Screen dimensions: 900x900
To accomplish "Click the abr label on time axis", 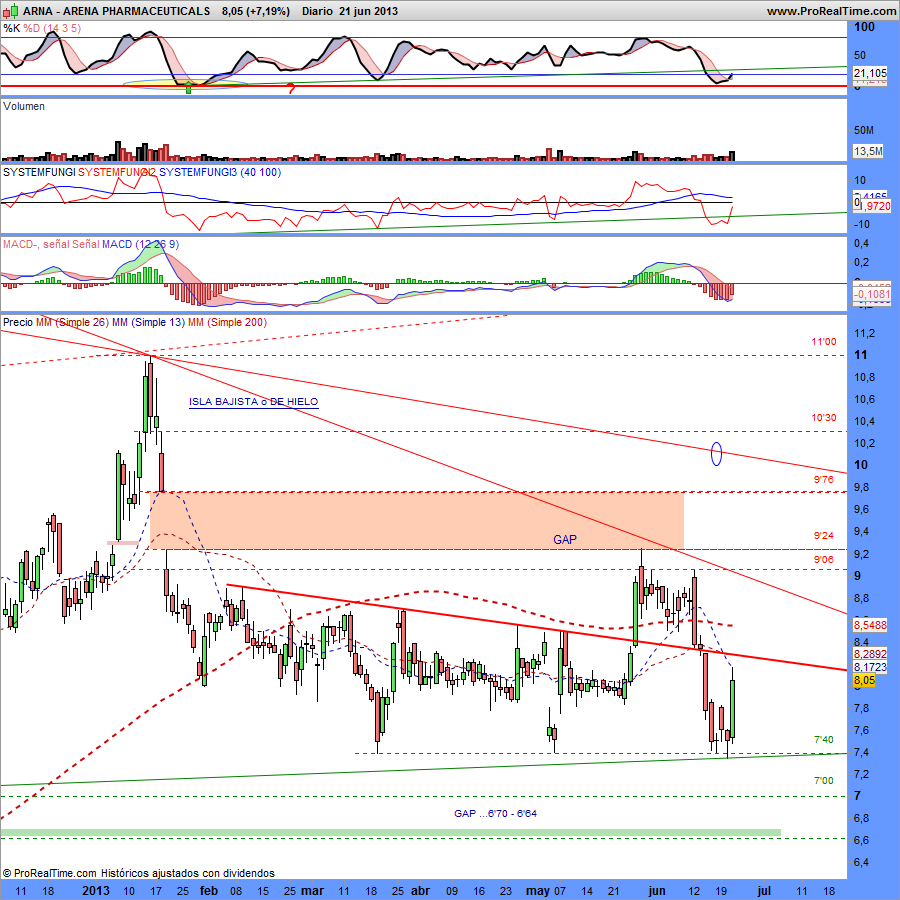I will (x=421, y=891).
